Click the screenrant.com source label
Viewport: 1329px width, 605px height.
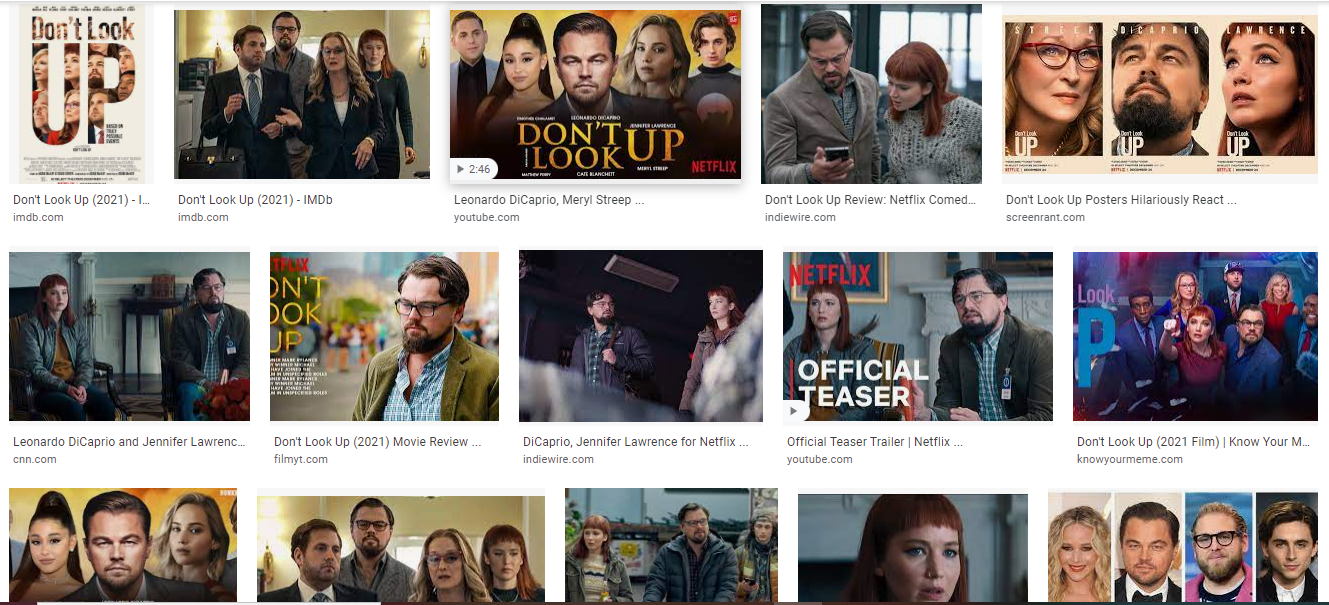pyautogui.click(x=1045, y=217)
